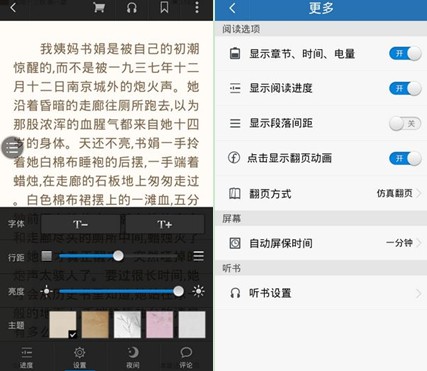Click the icon beside 点击显示翻页动画
The height and width of the screenshot is (371, 427).
point(234,157)
